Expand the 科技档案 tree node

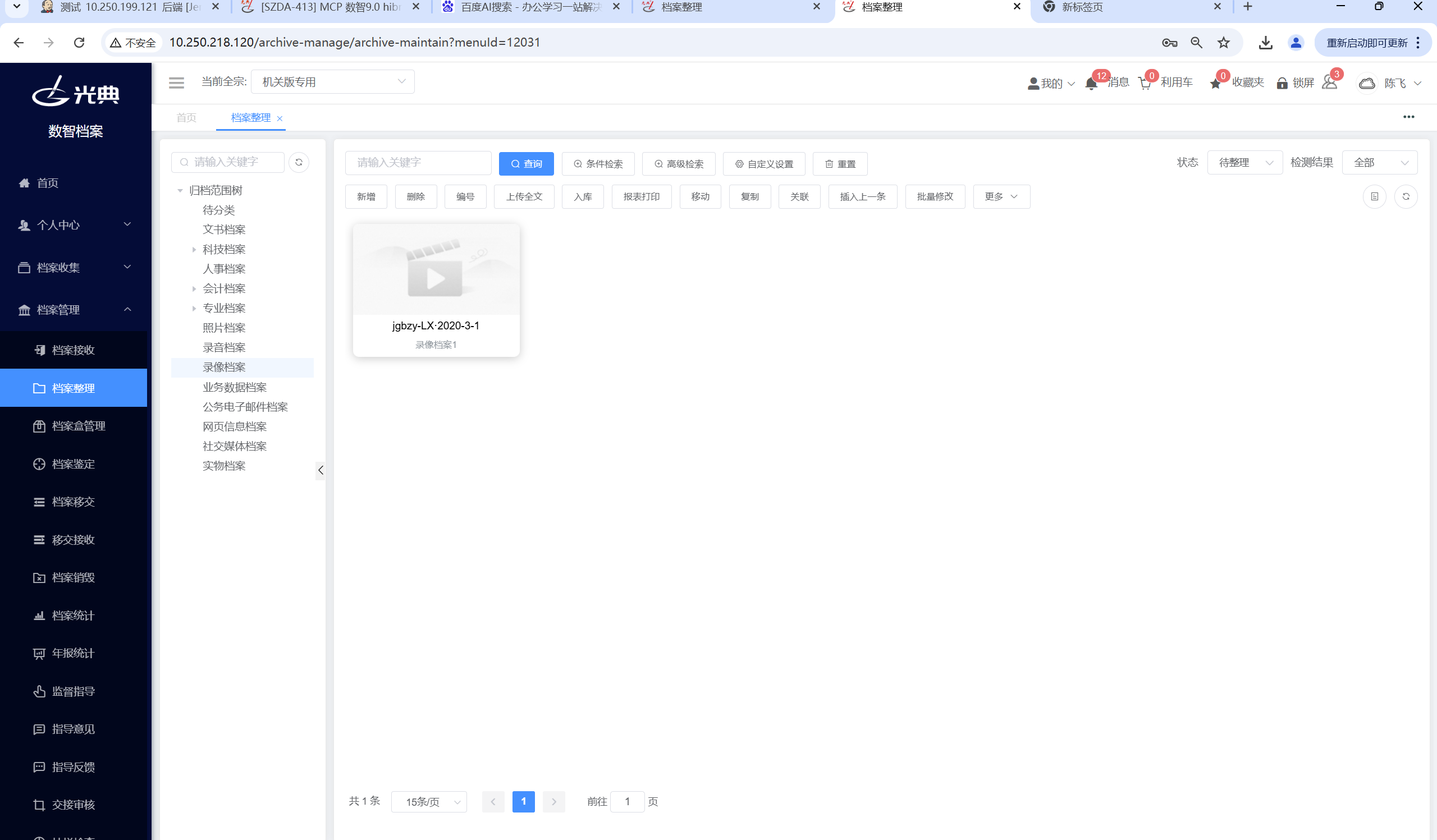[x=194, y=250]
